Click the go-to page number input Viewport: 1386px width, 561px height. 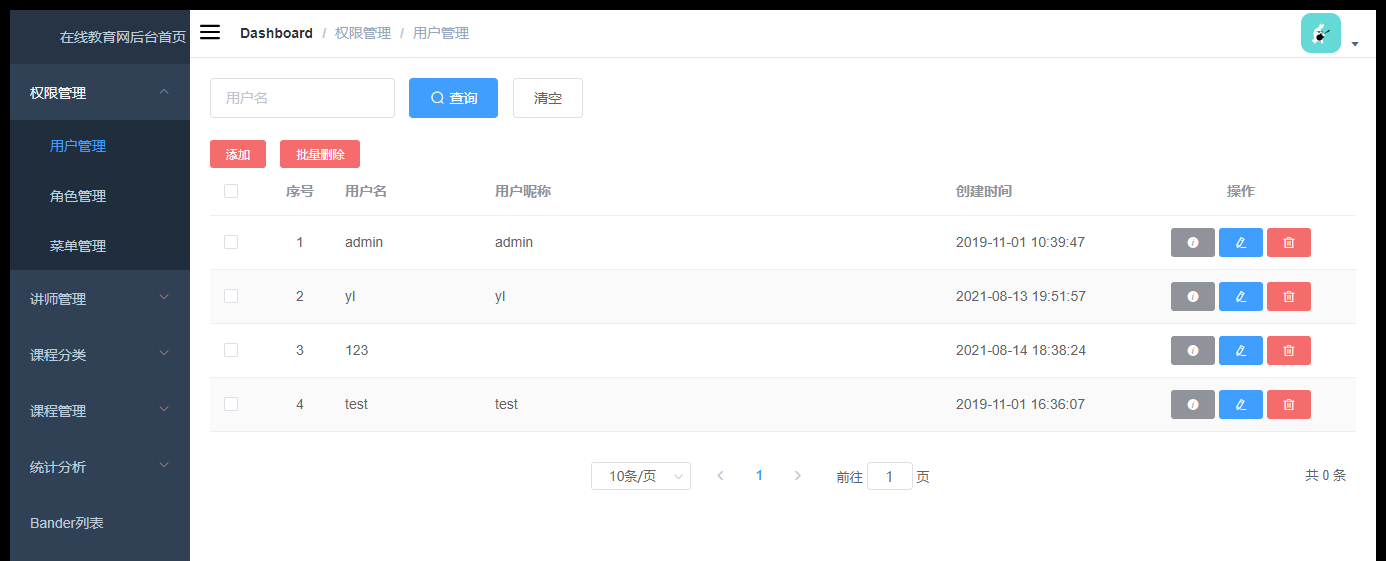point(890,476)
